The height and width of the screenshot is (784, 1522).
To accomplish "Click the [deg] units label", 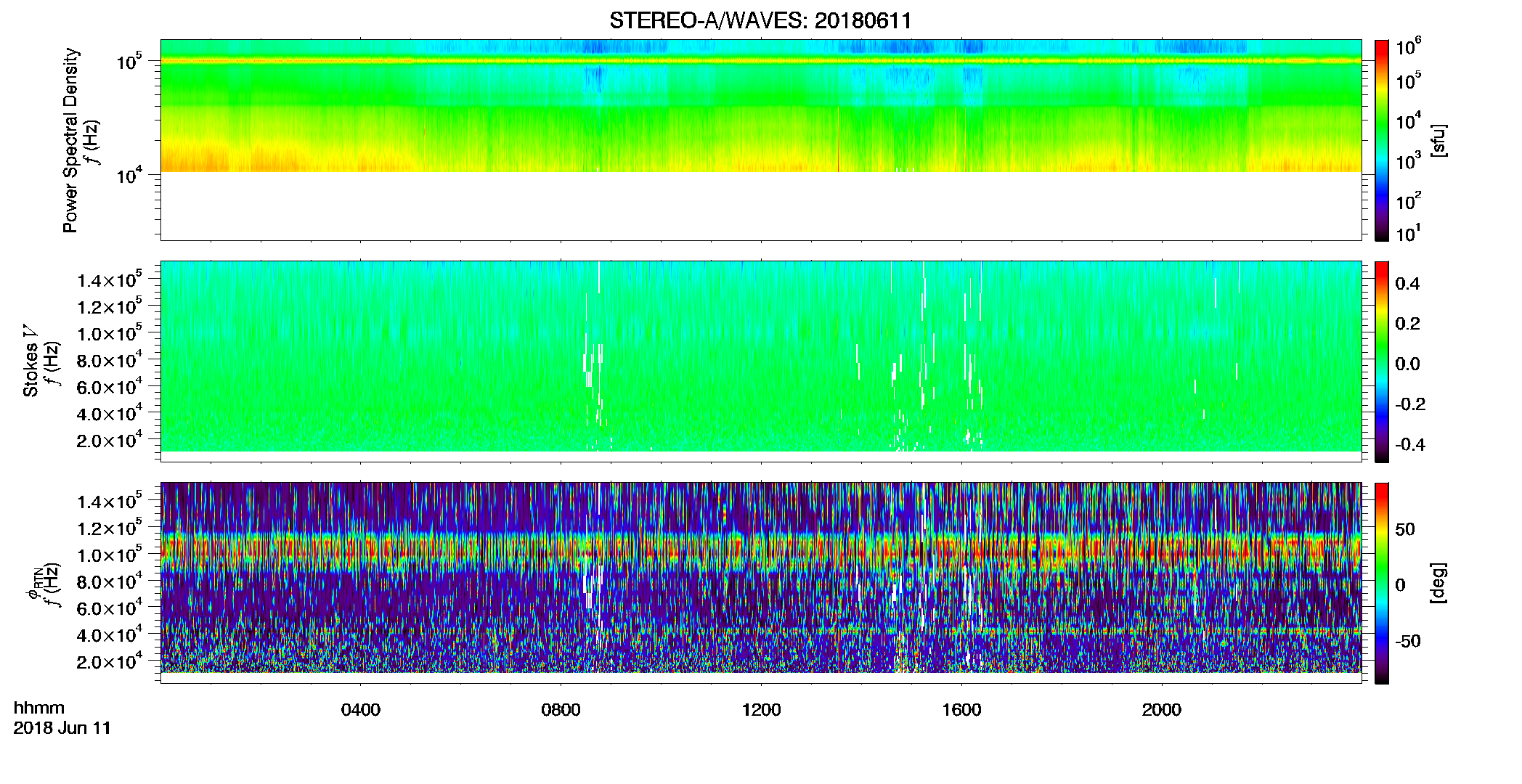I will tap(1438, 583).
